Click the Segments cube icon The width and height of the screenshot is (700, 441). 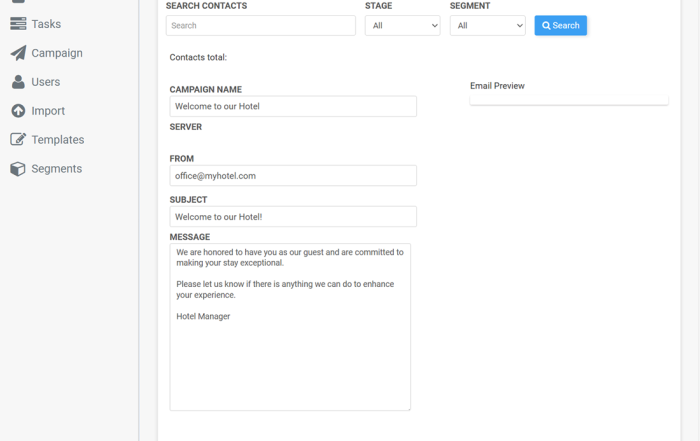18,169
